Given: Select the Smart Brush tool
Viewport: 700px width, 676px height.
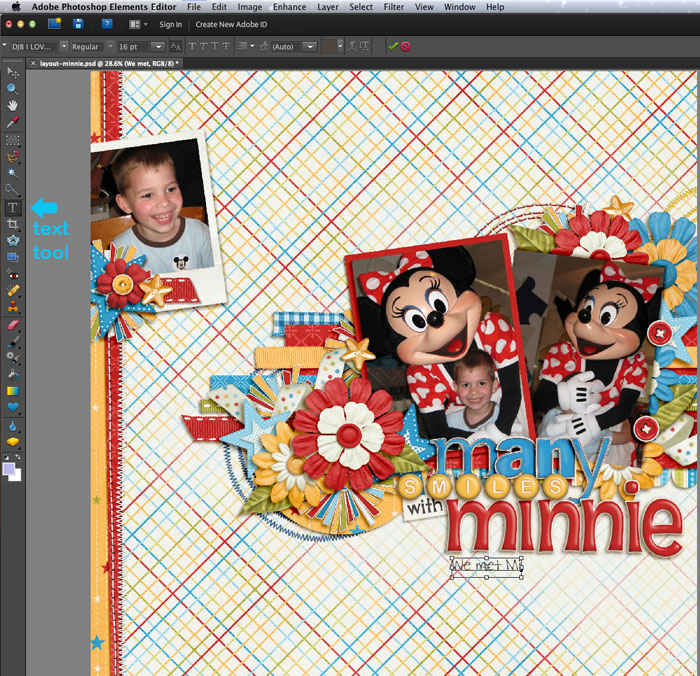Looking at the screenshot, I should 12,358.
